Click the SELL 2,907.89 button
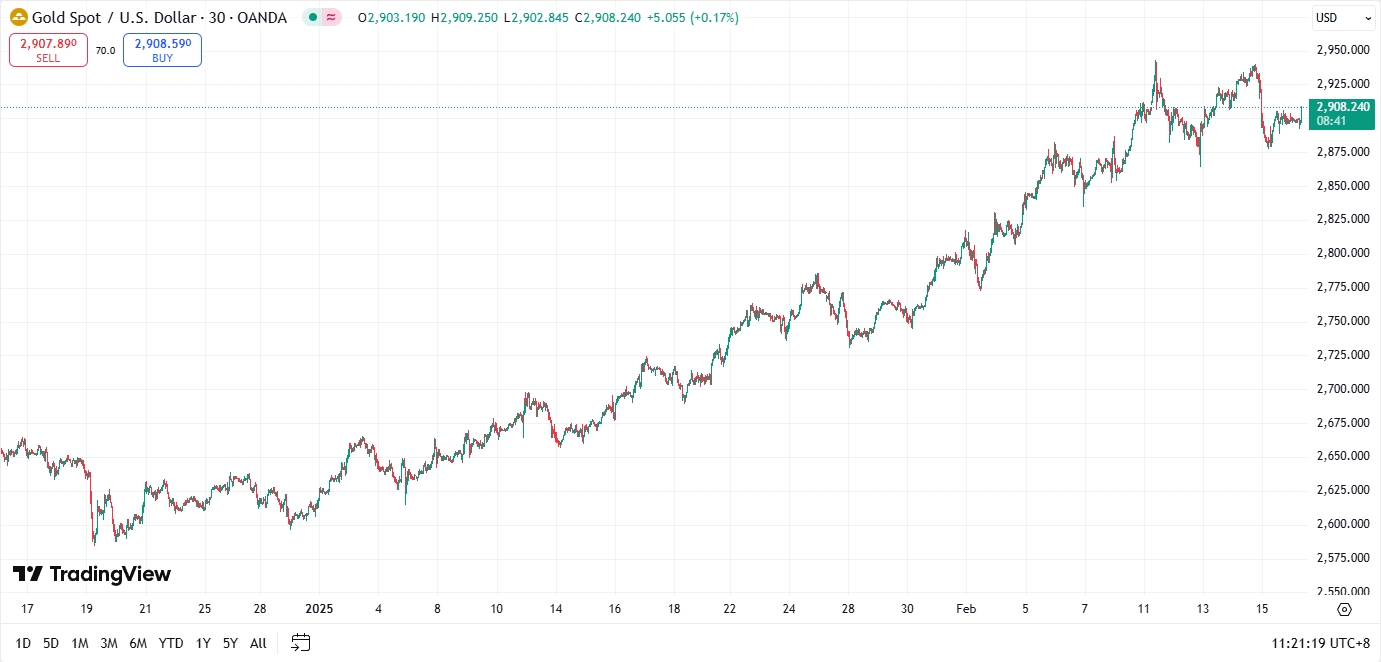The height and width of the screenshot is (662, 1381). coord(48,50)
